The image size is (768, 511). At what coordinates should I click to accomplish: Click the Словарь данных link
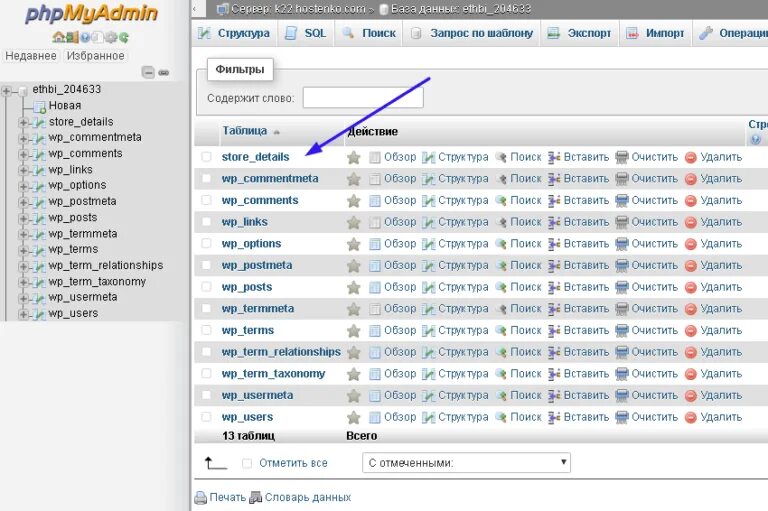tap(308, 497)
